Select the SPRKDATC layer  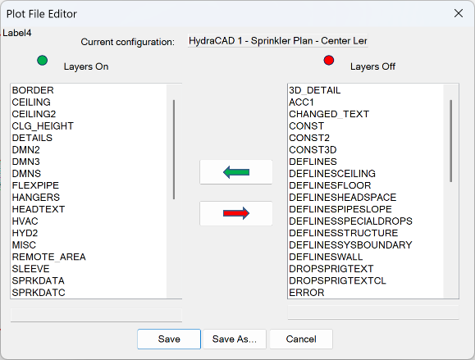click(89, 292)
